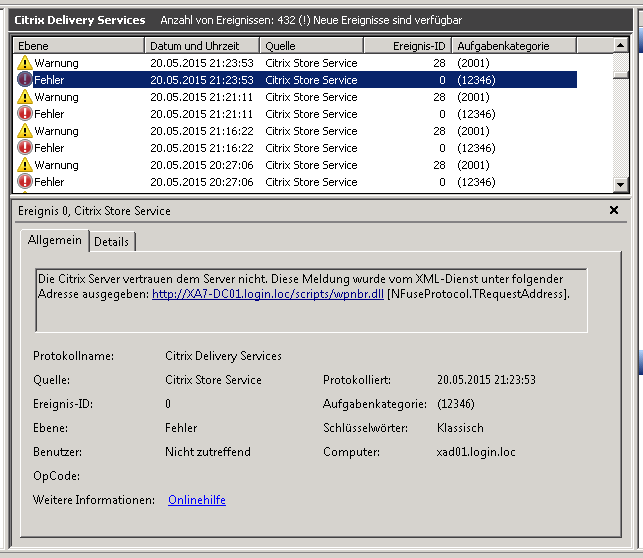This screenshot has width=643, height=558.
Task: Select the Warnung event at 20.05.2015 20:27:06
Action: (x=295, y=165)
